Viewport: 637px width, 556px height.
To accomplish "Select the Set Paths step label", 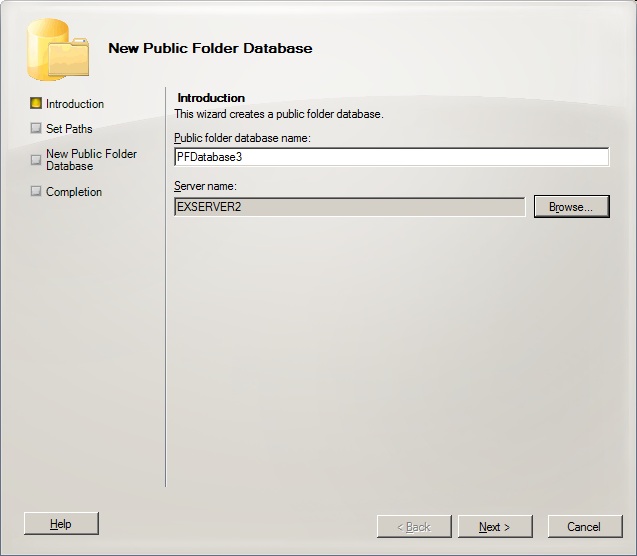I will pos(69,129).
